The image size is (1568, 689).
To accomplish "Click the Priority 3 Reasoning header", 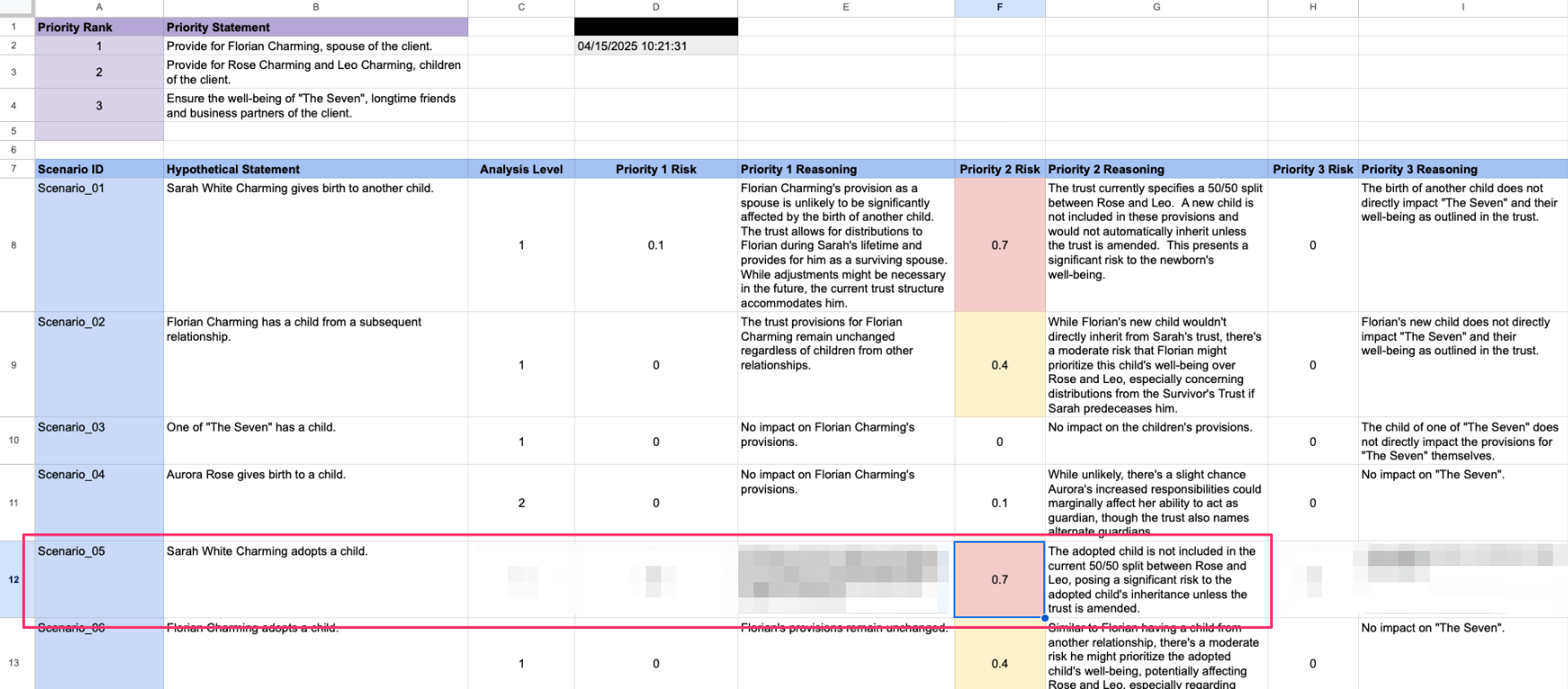I will tap(1463, 169).
